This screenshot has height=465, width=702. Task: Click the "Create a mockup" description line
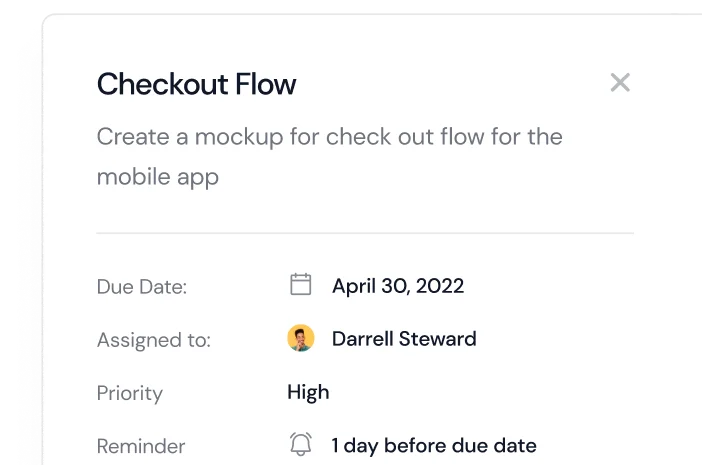point(329,137)
